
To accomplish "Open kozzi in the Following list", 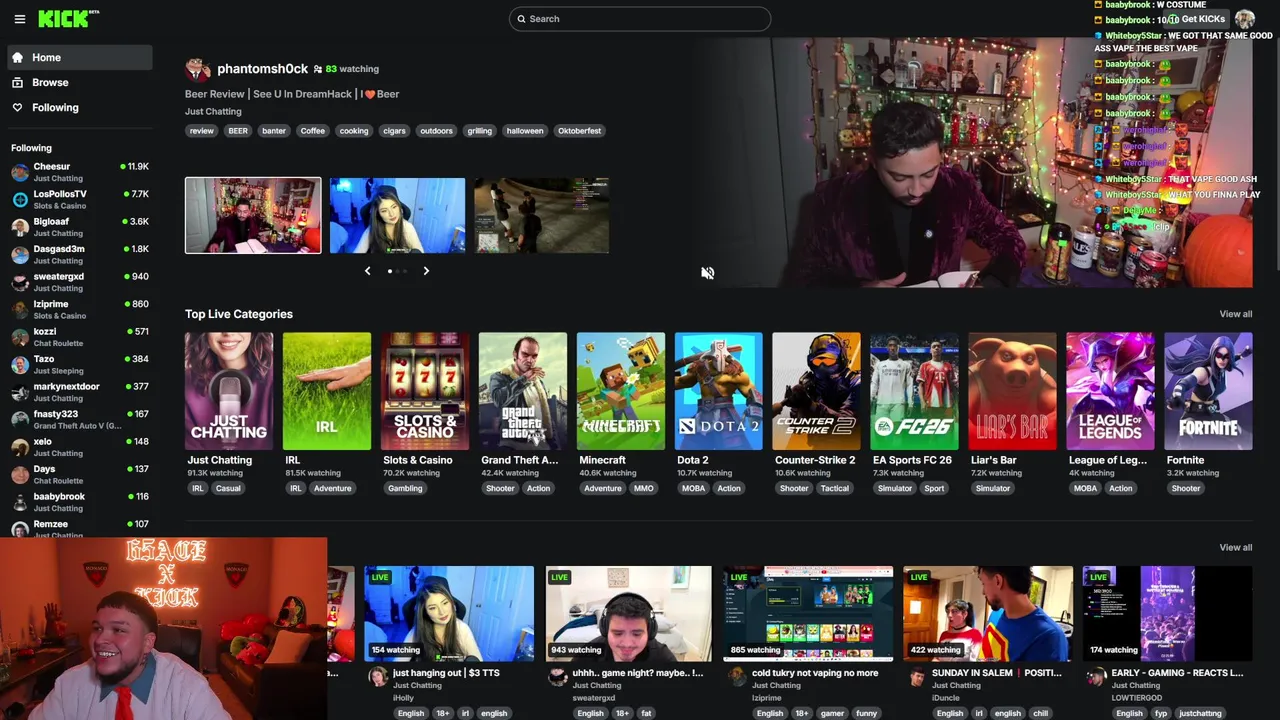I will (x=80, y=337).
